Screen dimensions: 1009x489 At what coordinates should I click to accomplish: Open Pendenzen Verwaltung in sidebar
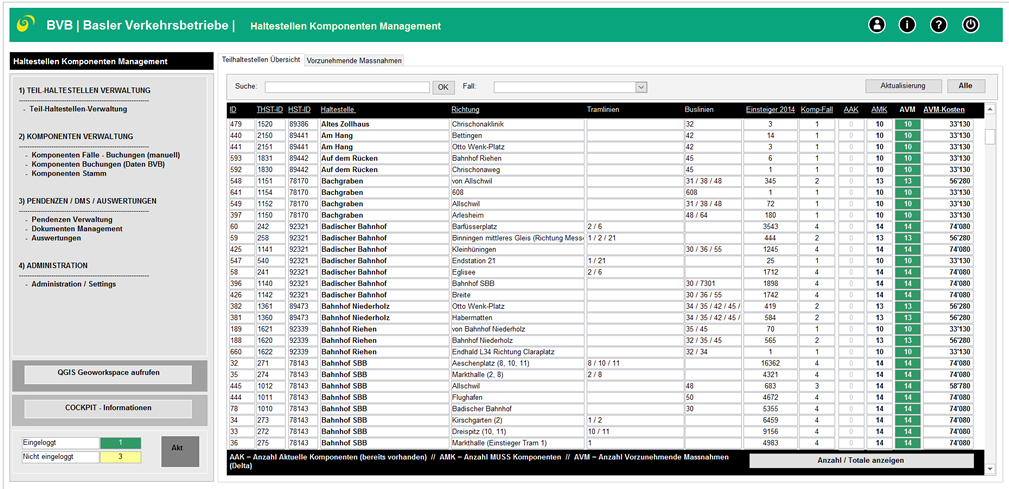(71, 219)
